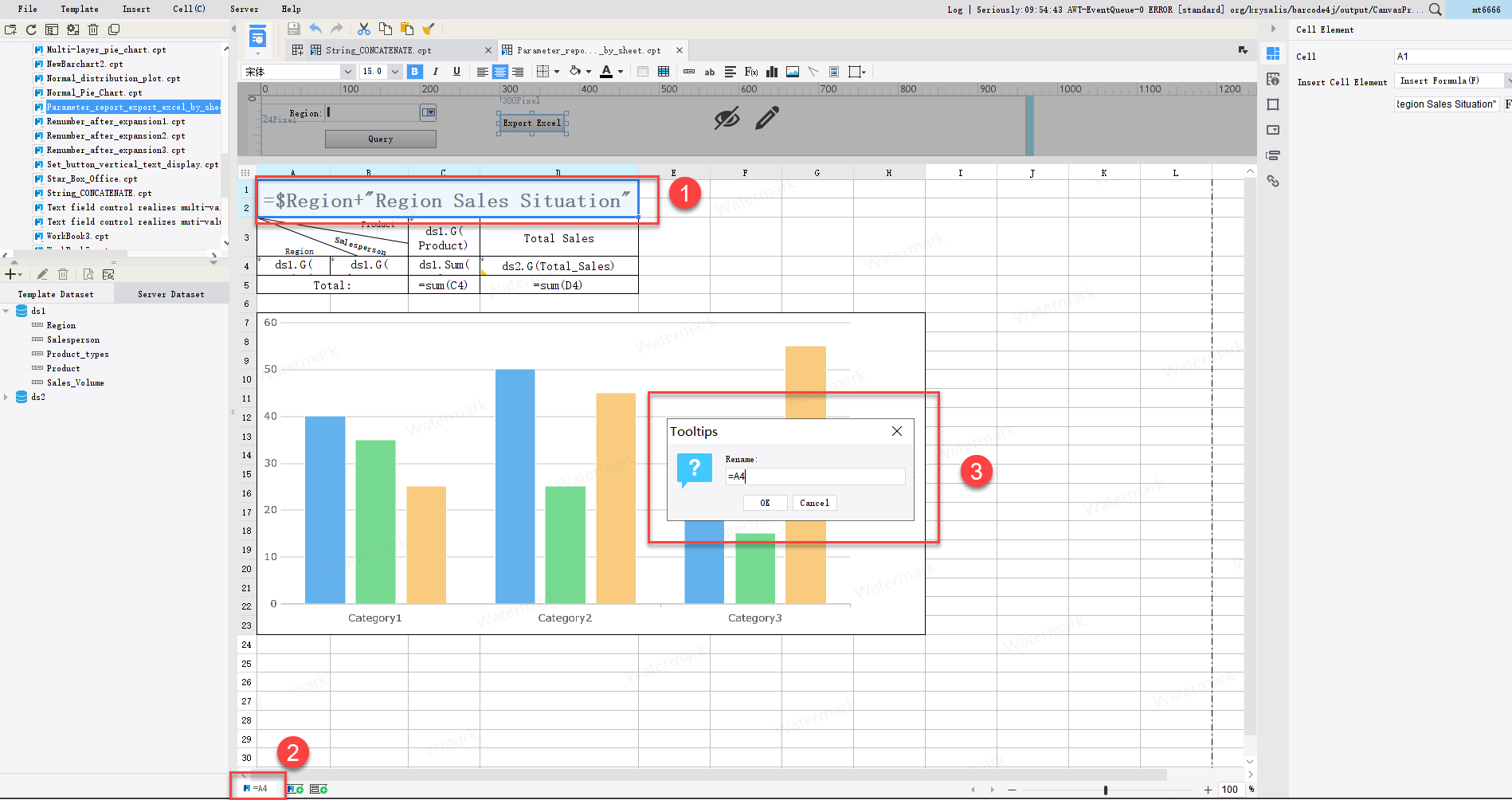Toggle Bold formatting on the cell
This screenshot has height=800, width=1512.
coord(414,71)
